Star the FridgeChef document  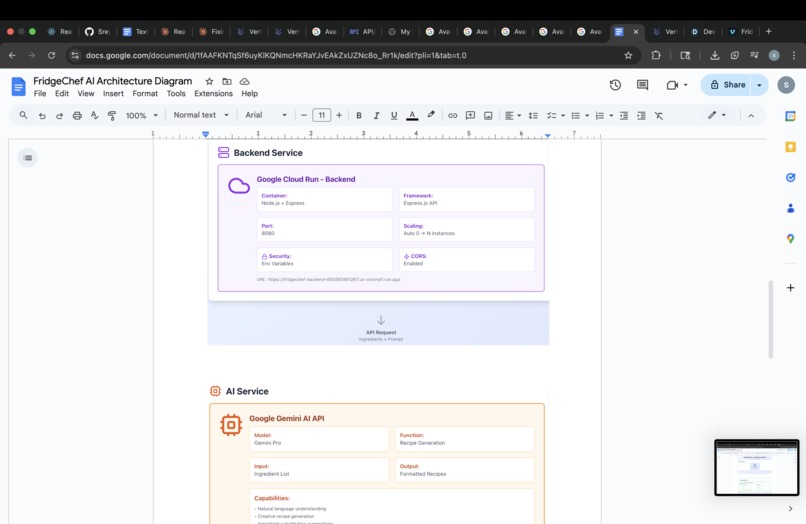coord(209,81)
